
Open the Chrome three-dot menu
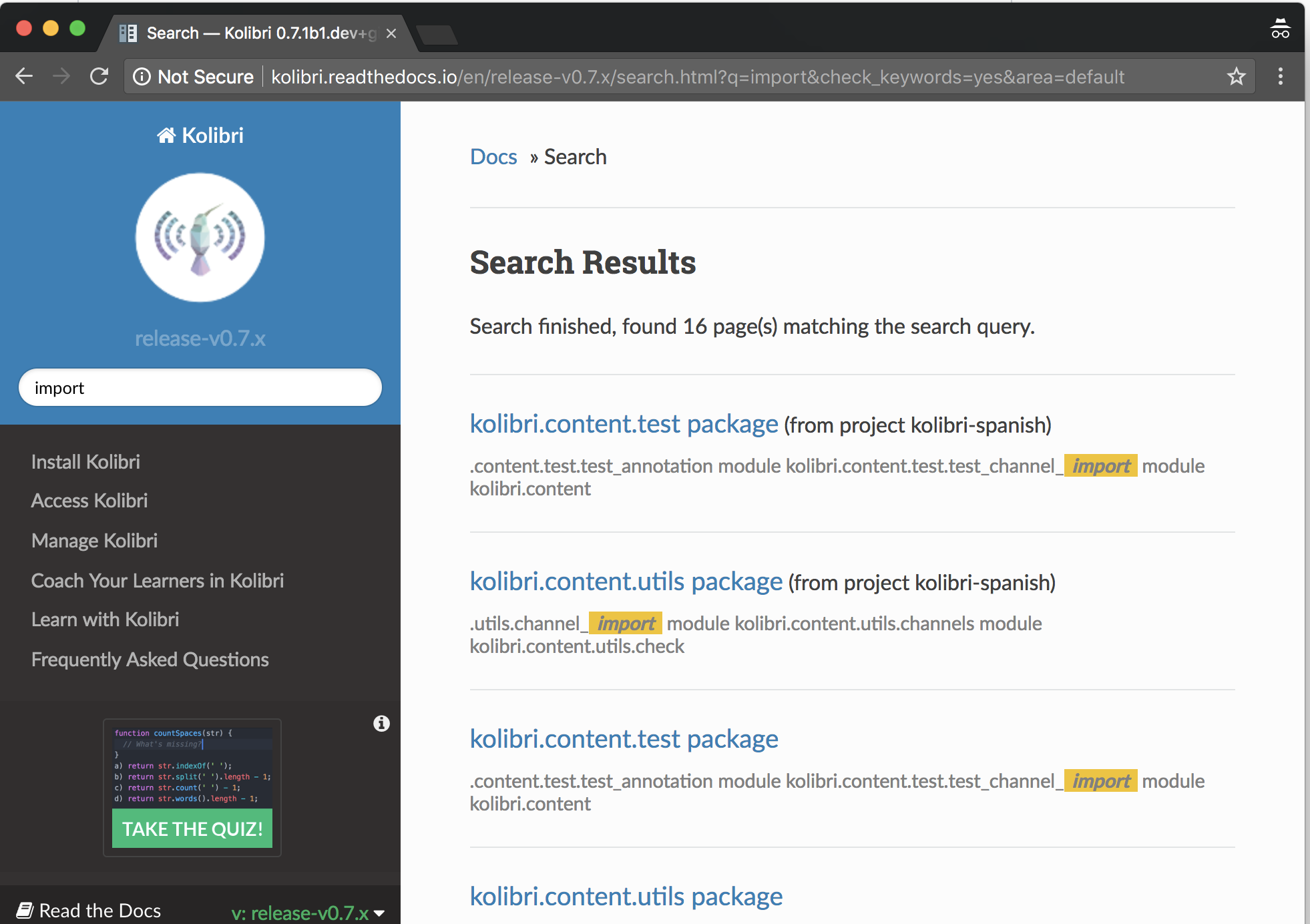[x=1280, y=76]
